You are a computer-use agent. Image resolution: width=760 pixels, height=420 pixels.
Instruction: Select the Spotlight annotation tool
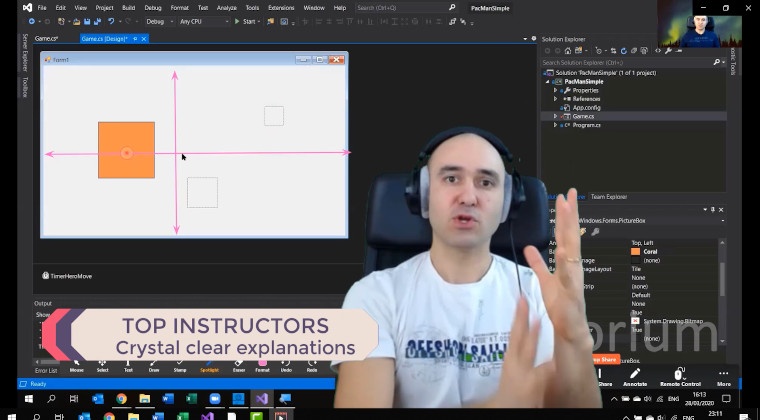pyautogui.click(x=209, y=363)
